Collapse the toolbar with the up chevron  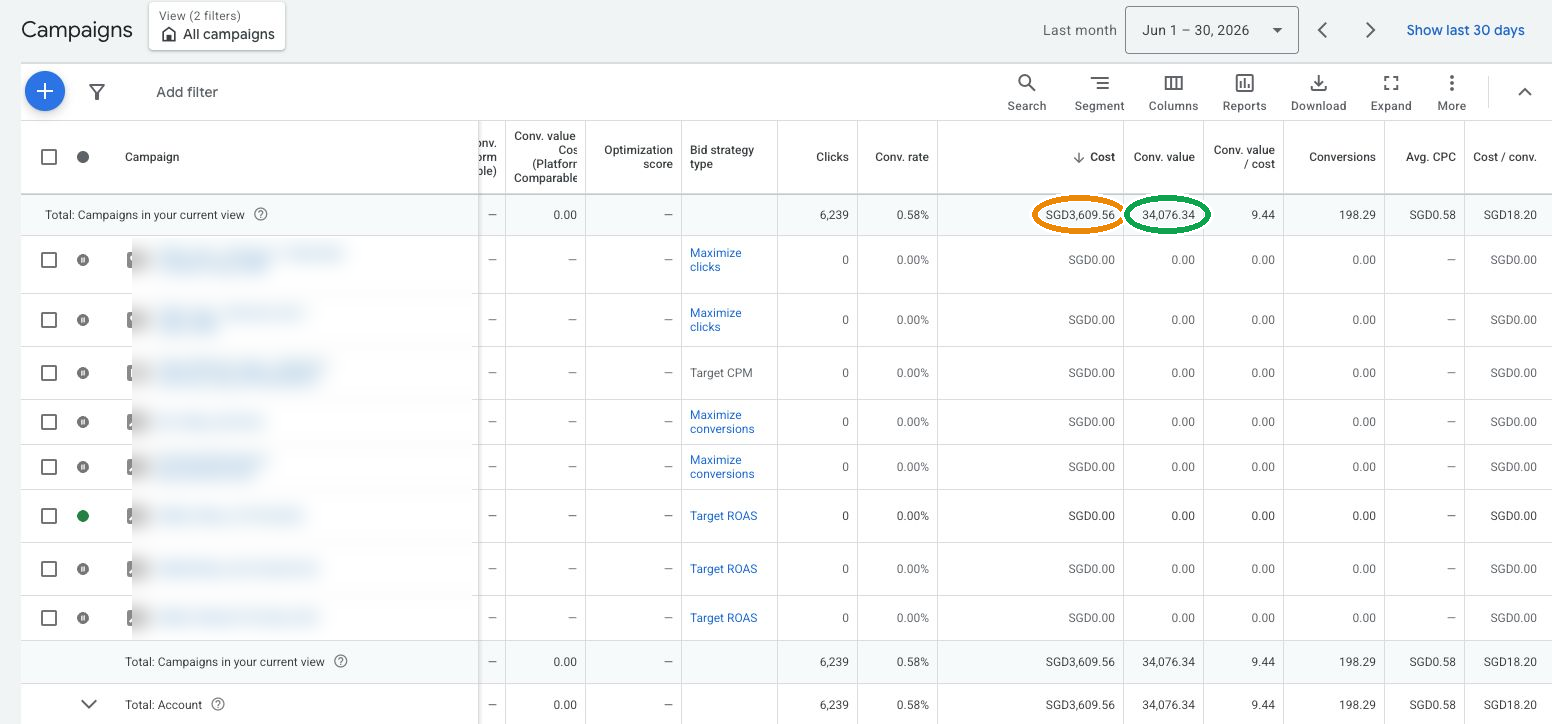tap(1524, 92)
